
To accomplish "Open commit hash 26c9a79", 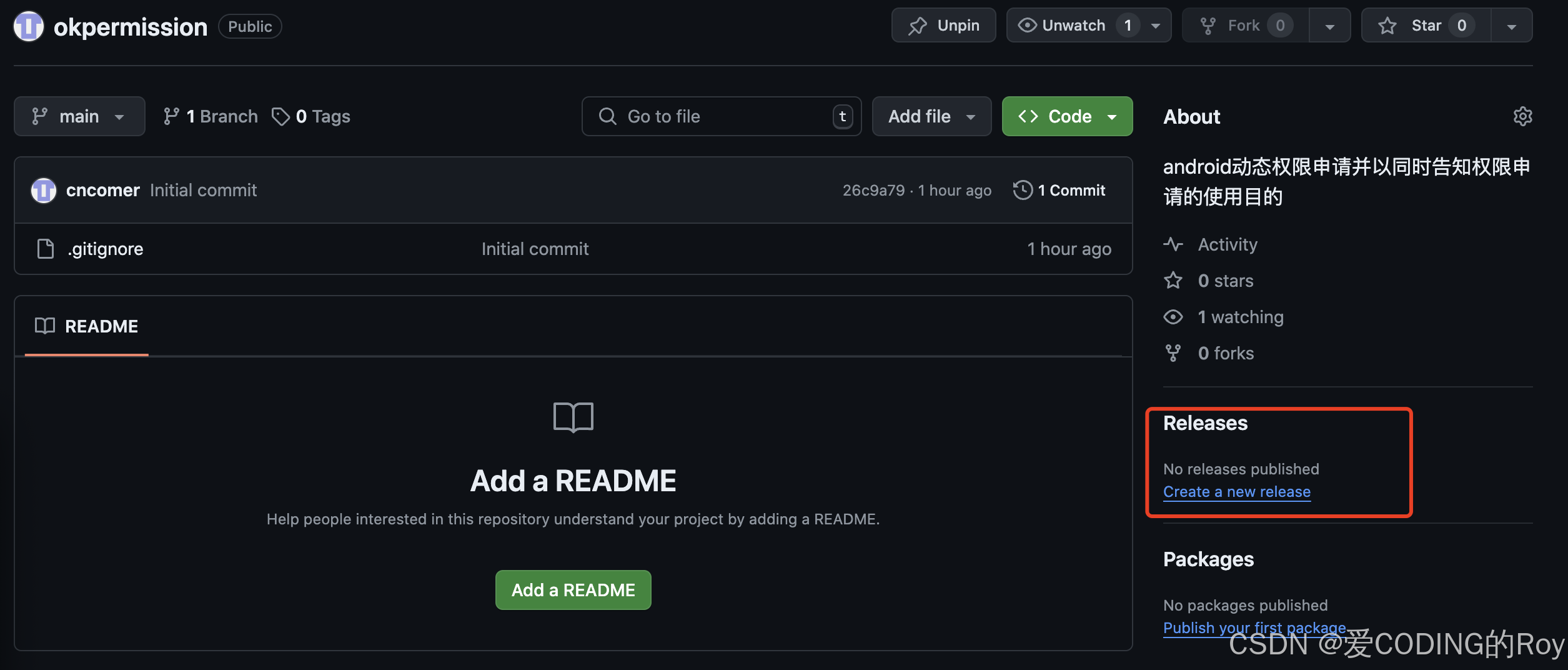I will click(x=873, y=190).
